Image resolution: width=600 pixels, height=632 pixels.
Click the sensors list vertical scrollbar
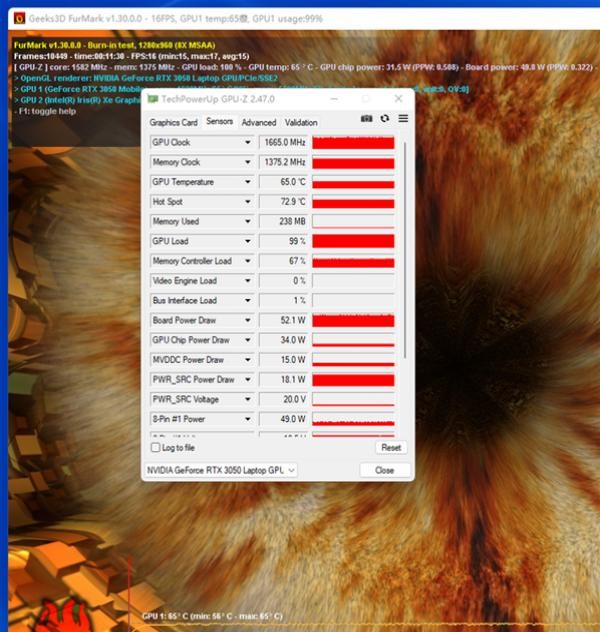tap(404, 250)
